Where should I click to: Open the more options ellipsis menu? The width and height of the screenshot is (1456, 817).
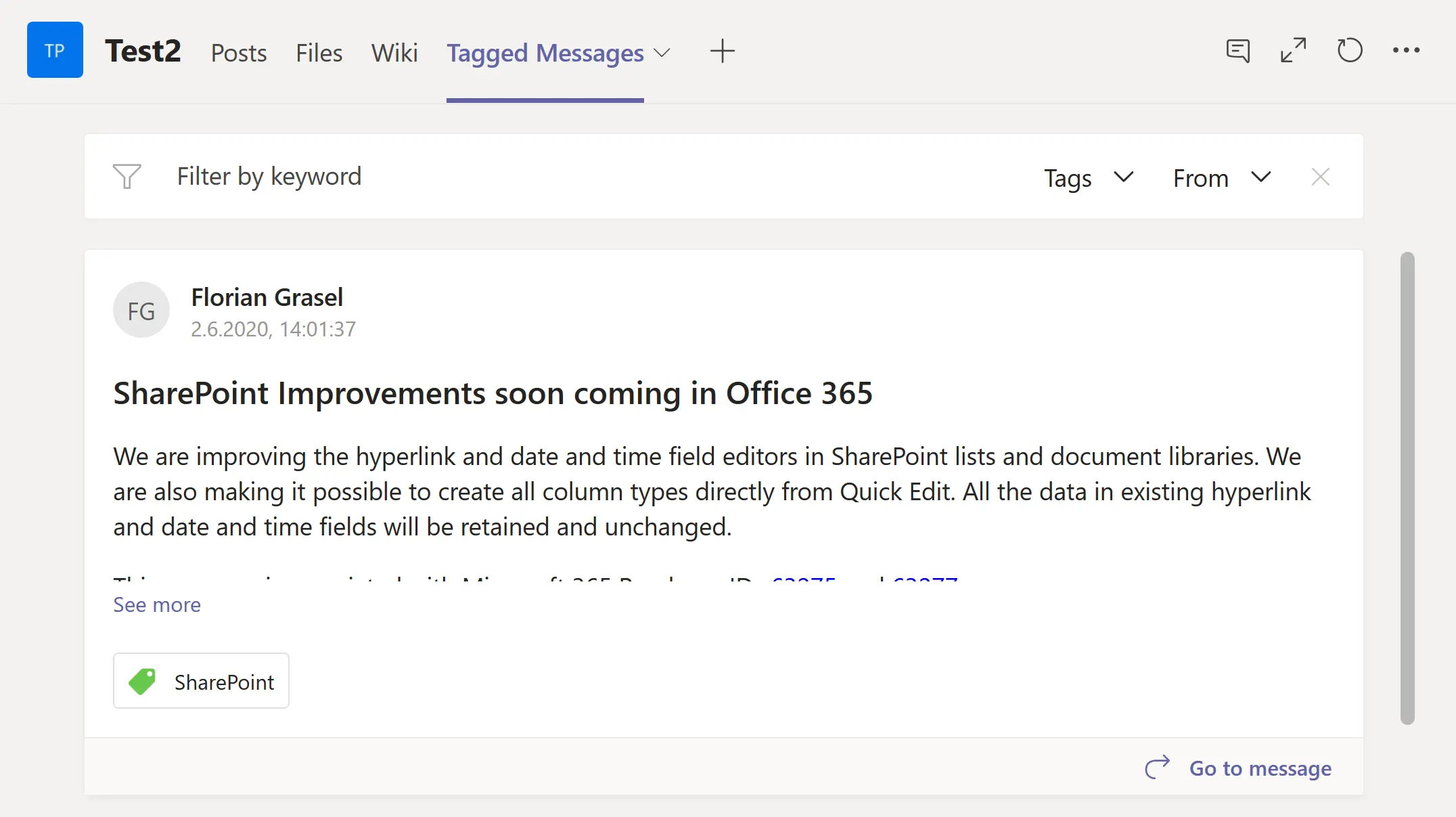click(x=1407, y=51)
